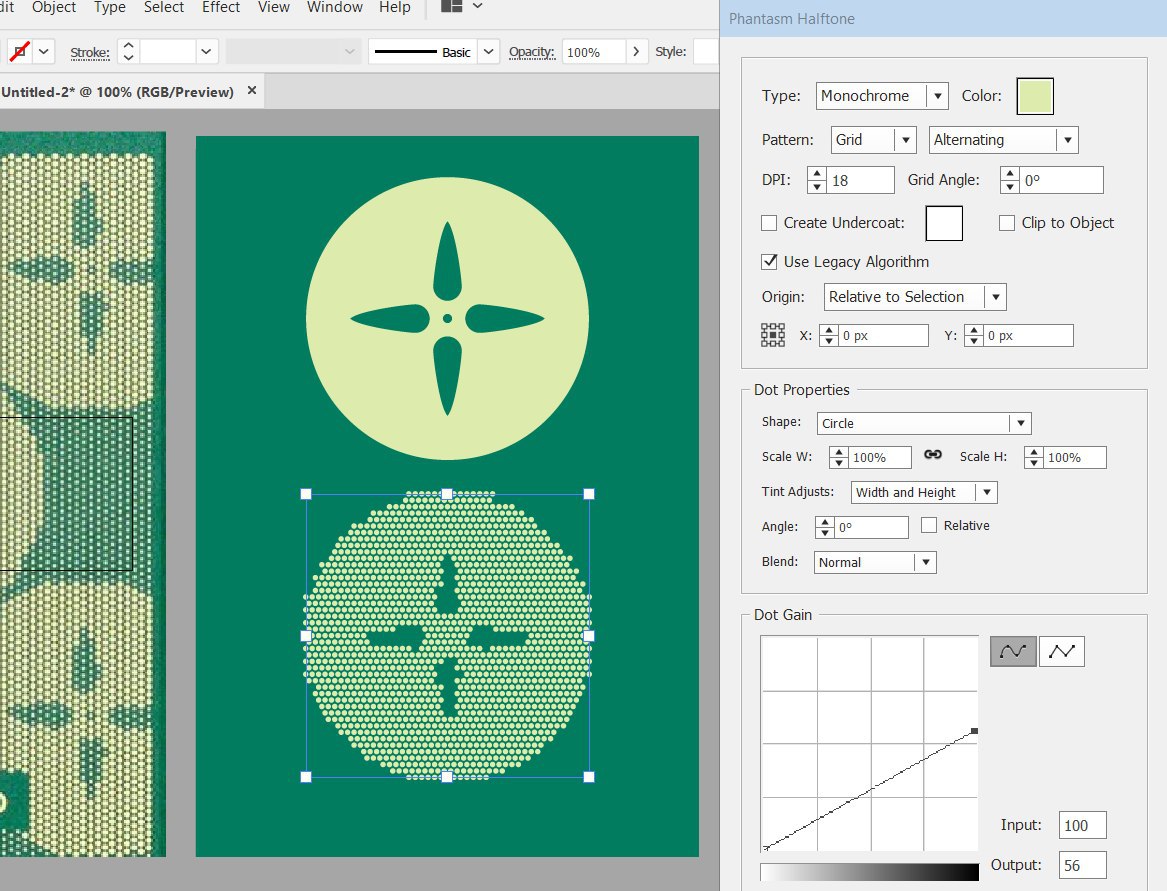Click the Dot Gain gradient bar
This screenshot has width=1167, height=891.
869,872
